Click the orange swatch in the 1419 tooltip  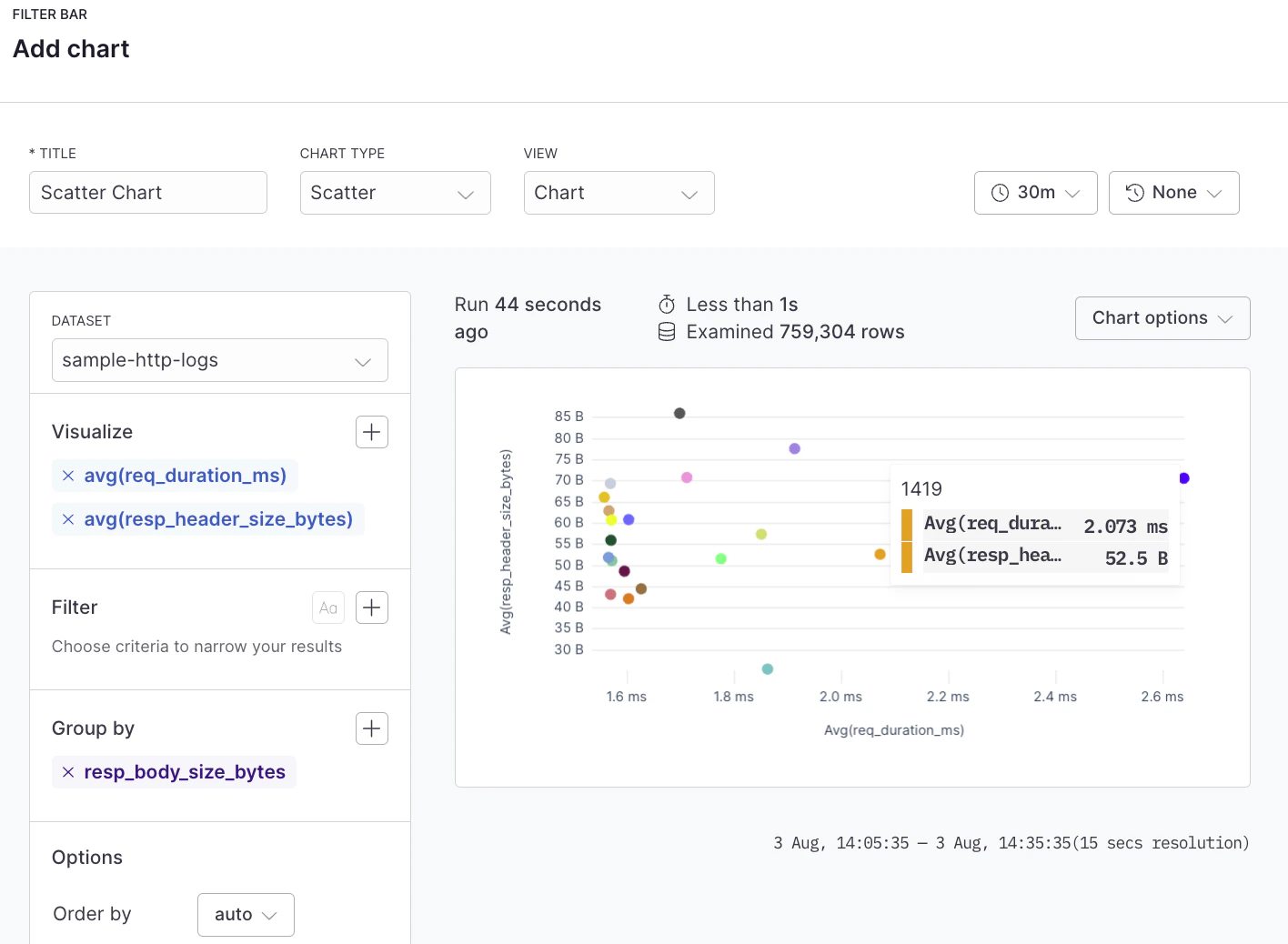click(907, 526)
